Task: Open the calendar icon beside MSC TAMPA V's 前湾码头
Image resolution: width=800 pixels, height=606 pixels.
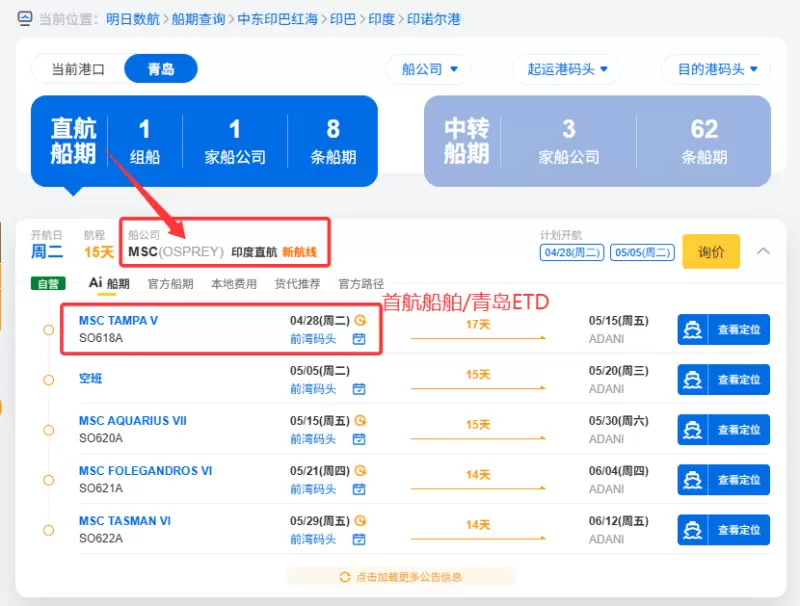Action: click(x=360, y=339)
